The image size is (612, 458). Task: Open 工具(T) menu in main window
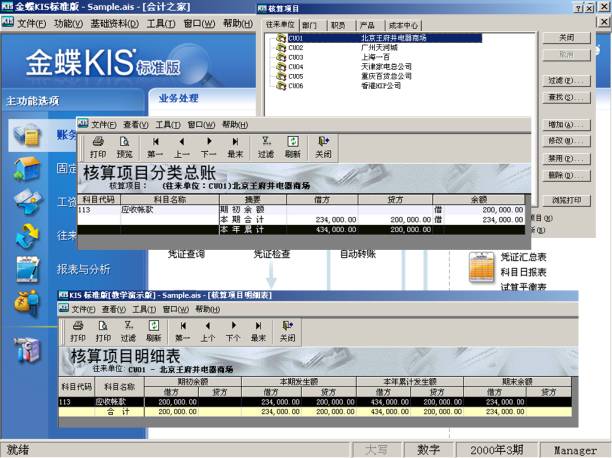161,24
